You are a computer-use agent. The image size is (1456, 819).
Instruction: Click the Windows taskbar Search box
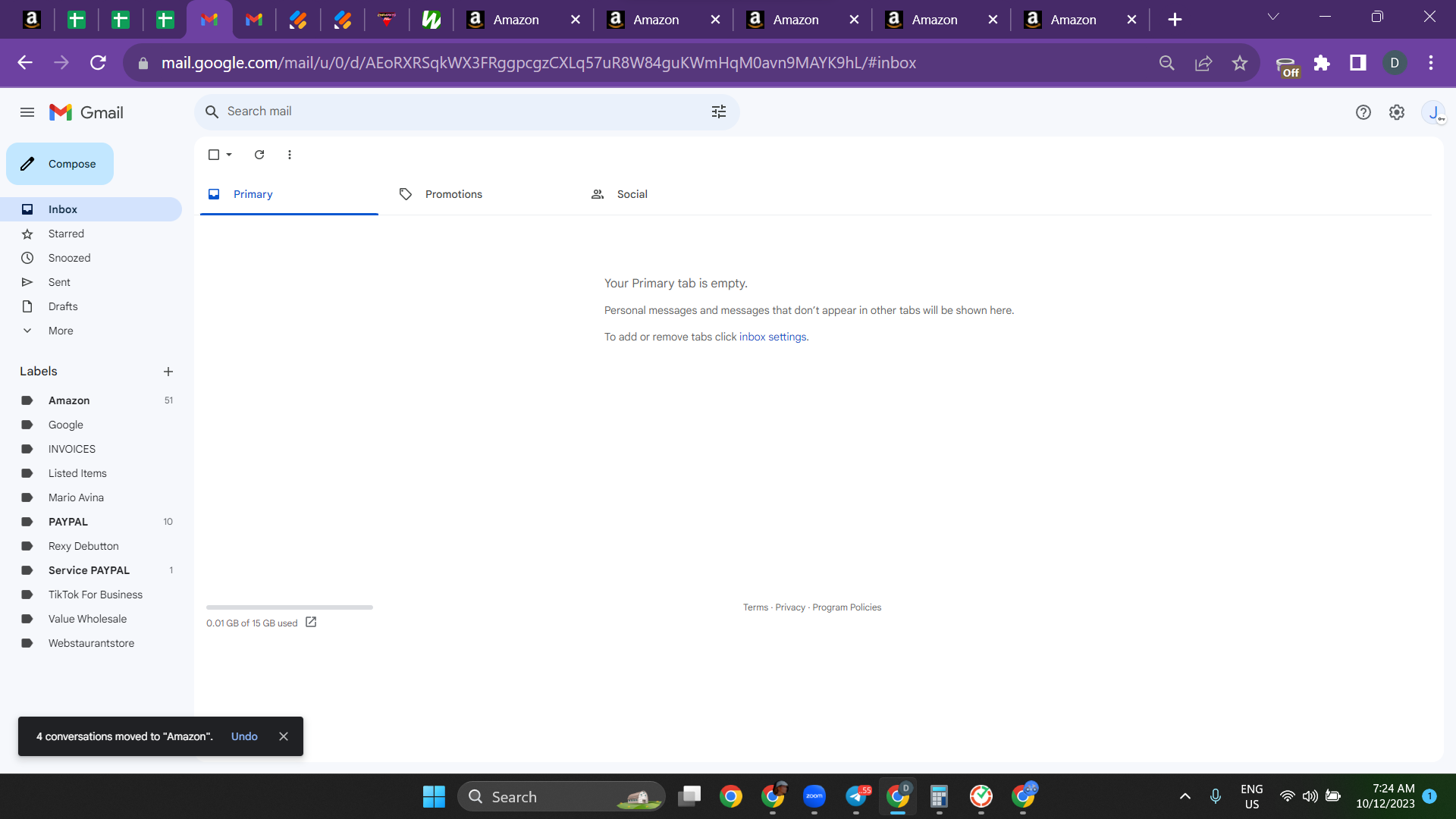(561, 797)
